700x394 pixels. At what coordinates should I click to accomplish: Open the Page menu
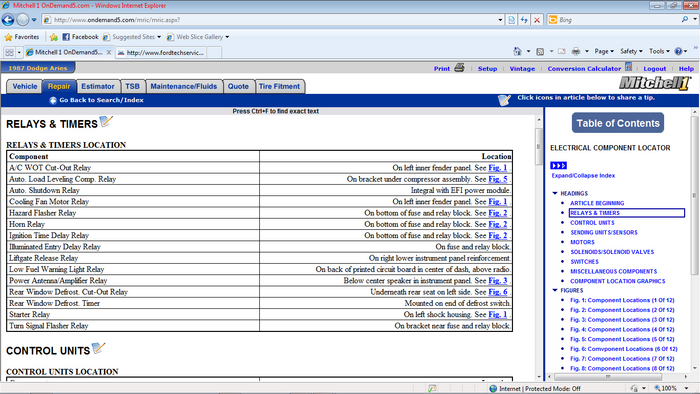[604, 51]
